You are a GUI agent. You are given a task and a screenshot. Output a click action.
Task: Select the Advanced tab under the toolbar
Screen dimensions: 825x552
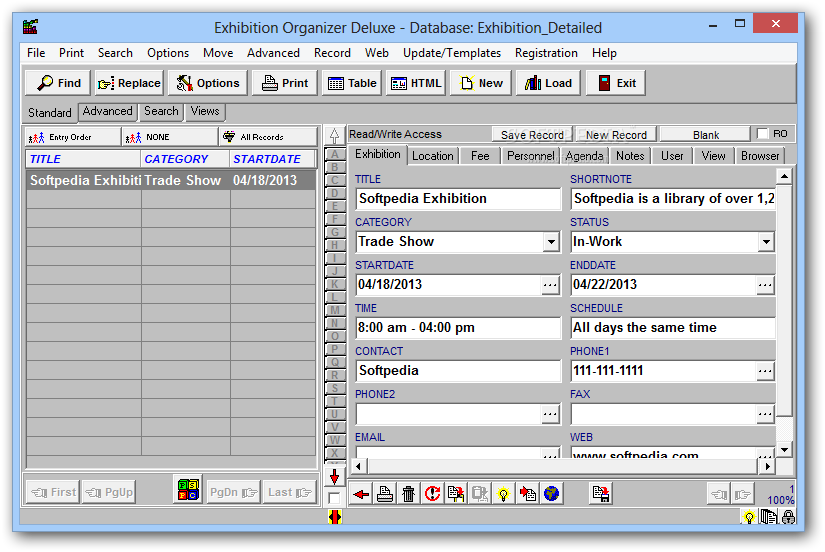107,111
